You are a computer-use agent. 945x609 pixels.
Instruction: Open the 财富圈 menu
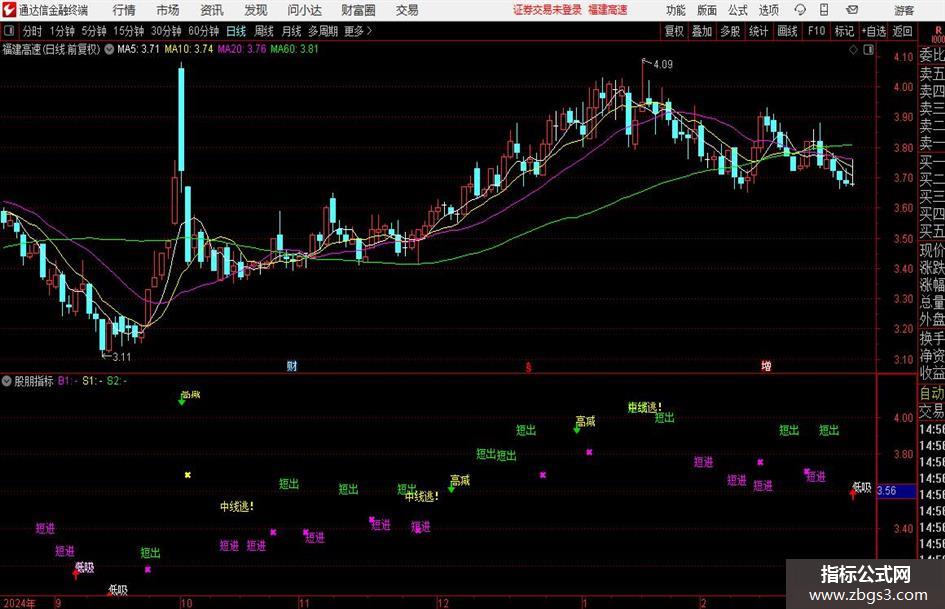tap(358, 10)
